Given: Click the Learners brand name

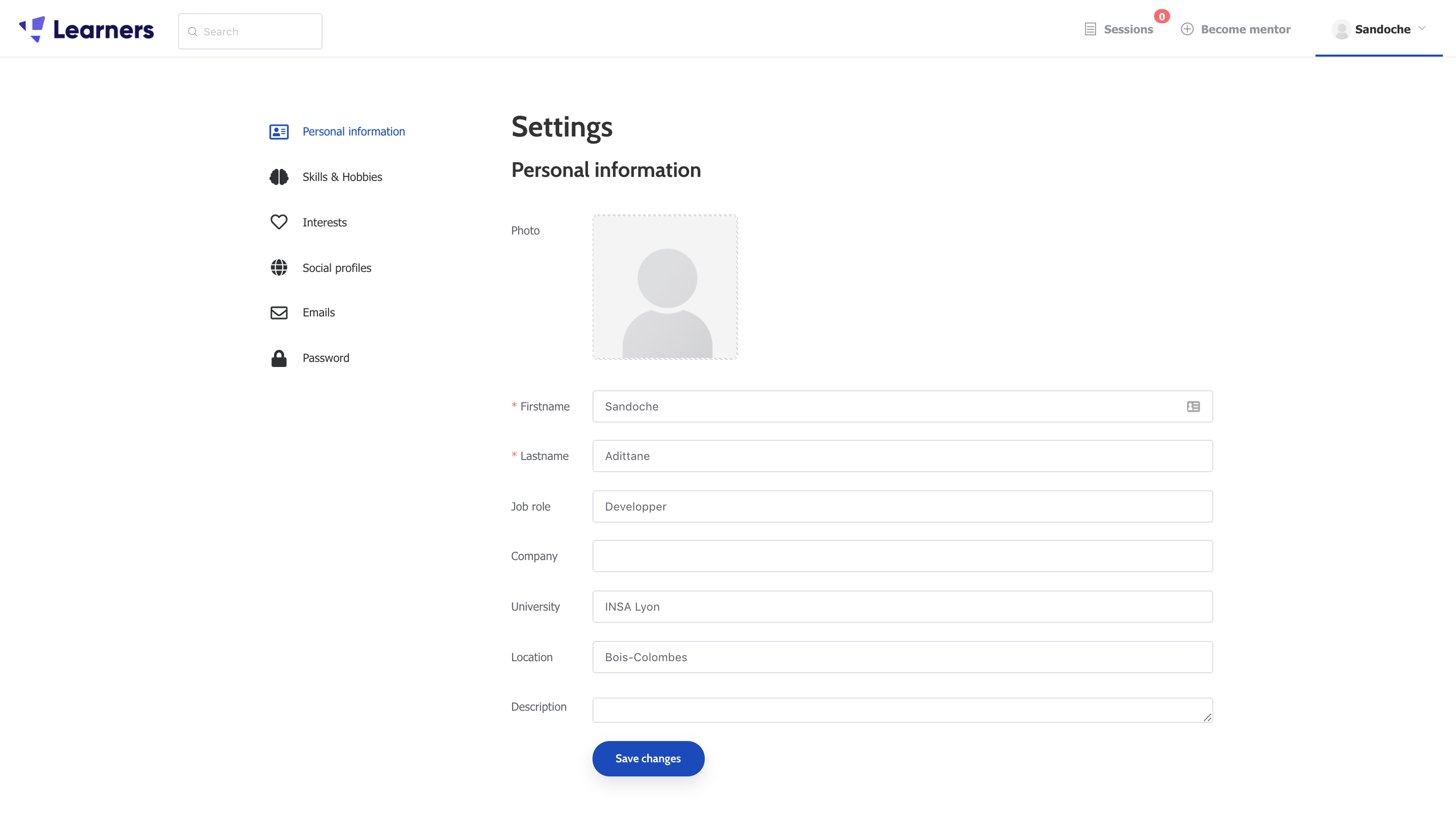Looking at the screenshot, I should [x=104, y=30].
